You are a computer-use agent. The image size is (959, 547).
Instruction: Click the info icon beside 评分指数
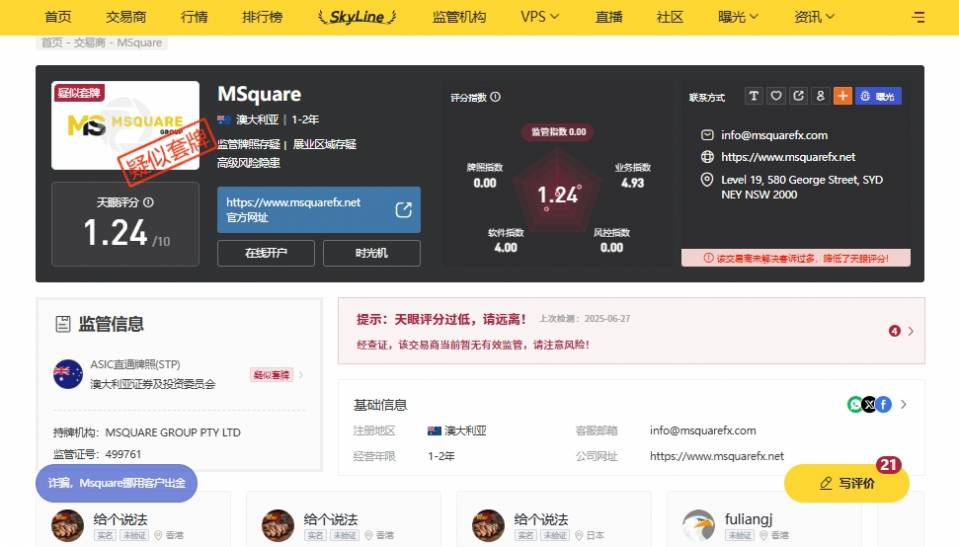pos(495,97)
